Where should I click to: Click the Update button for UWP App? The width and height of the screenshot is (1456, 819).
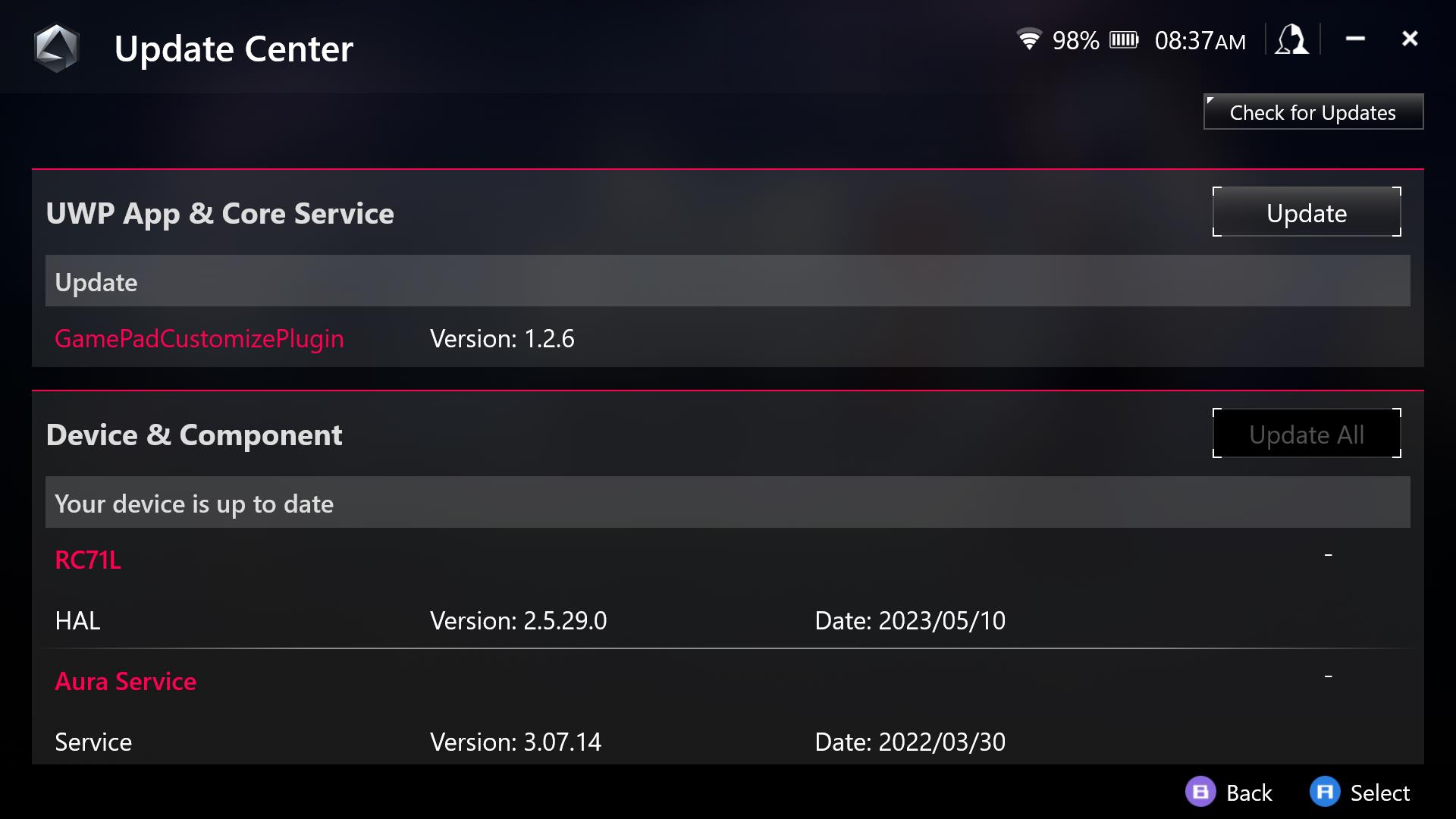1306,211
